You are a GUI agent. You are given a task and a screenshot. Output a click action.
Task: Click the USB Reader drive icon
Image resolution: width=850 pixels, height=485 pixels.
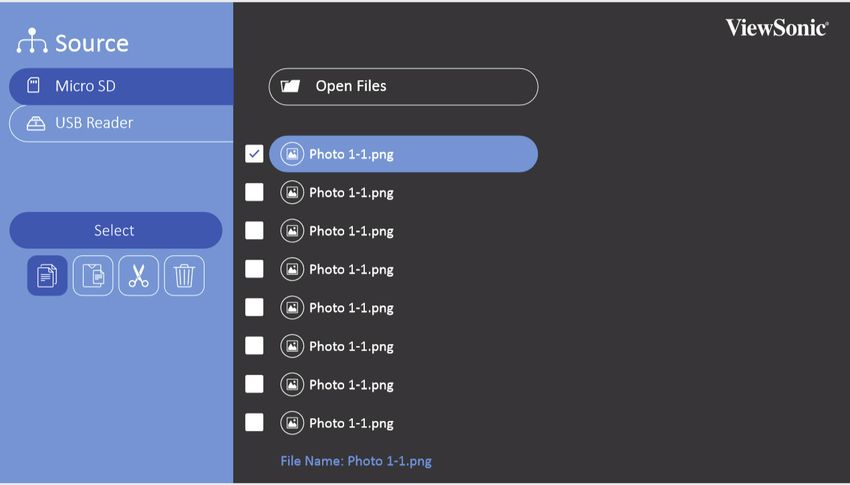pos(36,123)
